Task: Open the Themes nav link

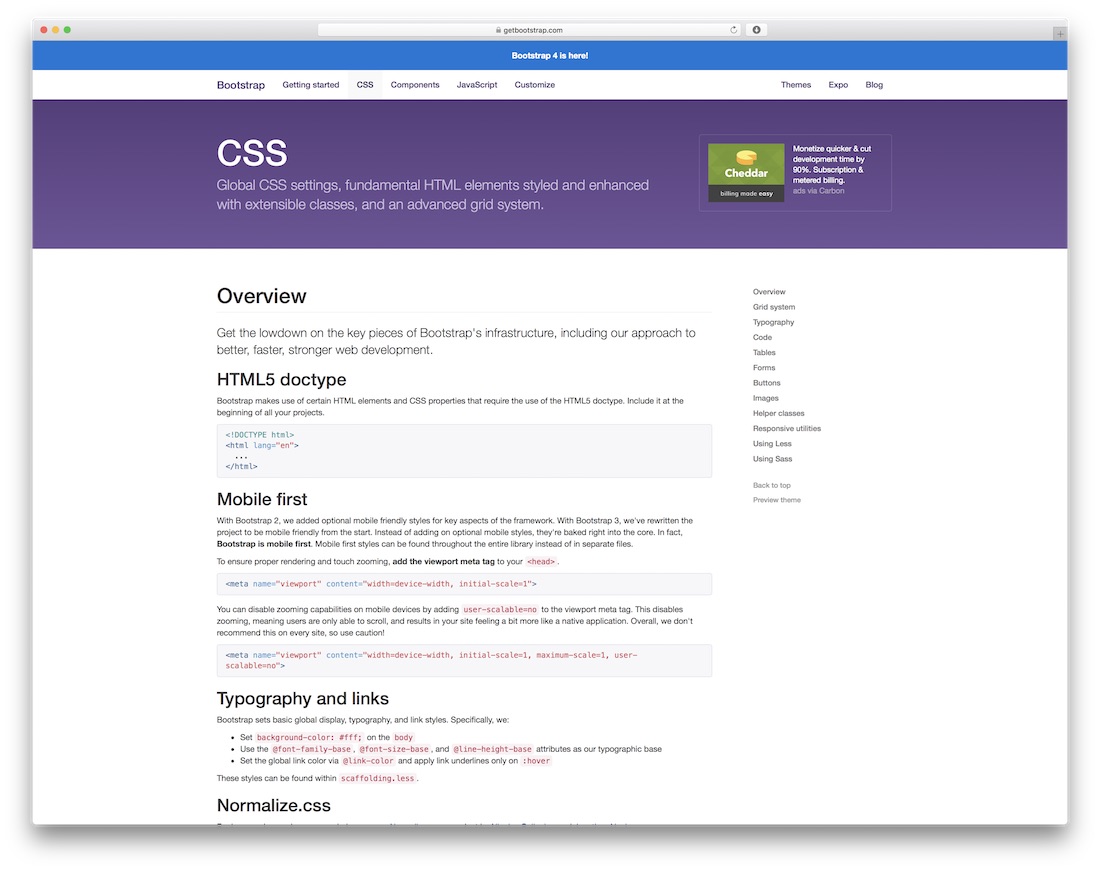Action: [x=796, y=85]
